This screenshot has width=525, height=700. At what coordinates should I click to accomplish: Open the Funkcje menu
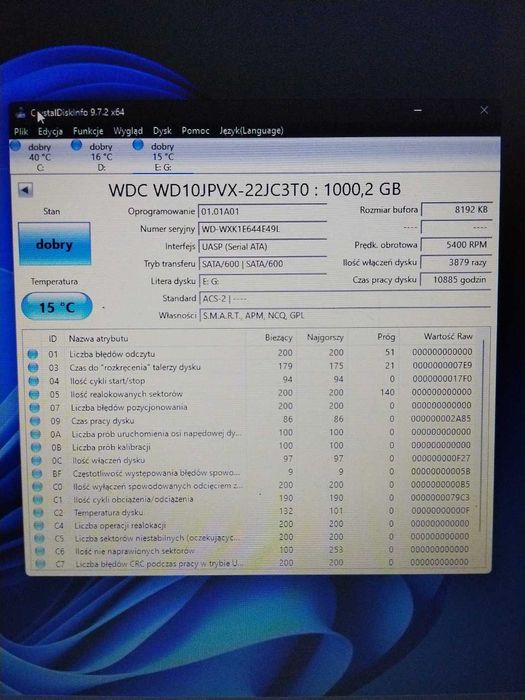click(88, 131)
